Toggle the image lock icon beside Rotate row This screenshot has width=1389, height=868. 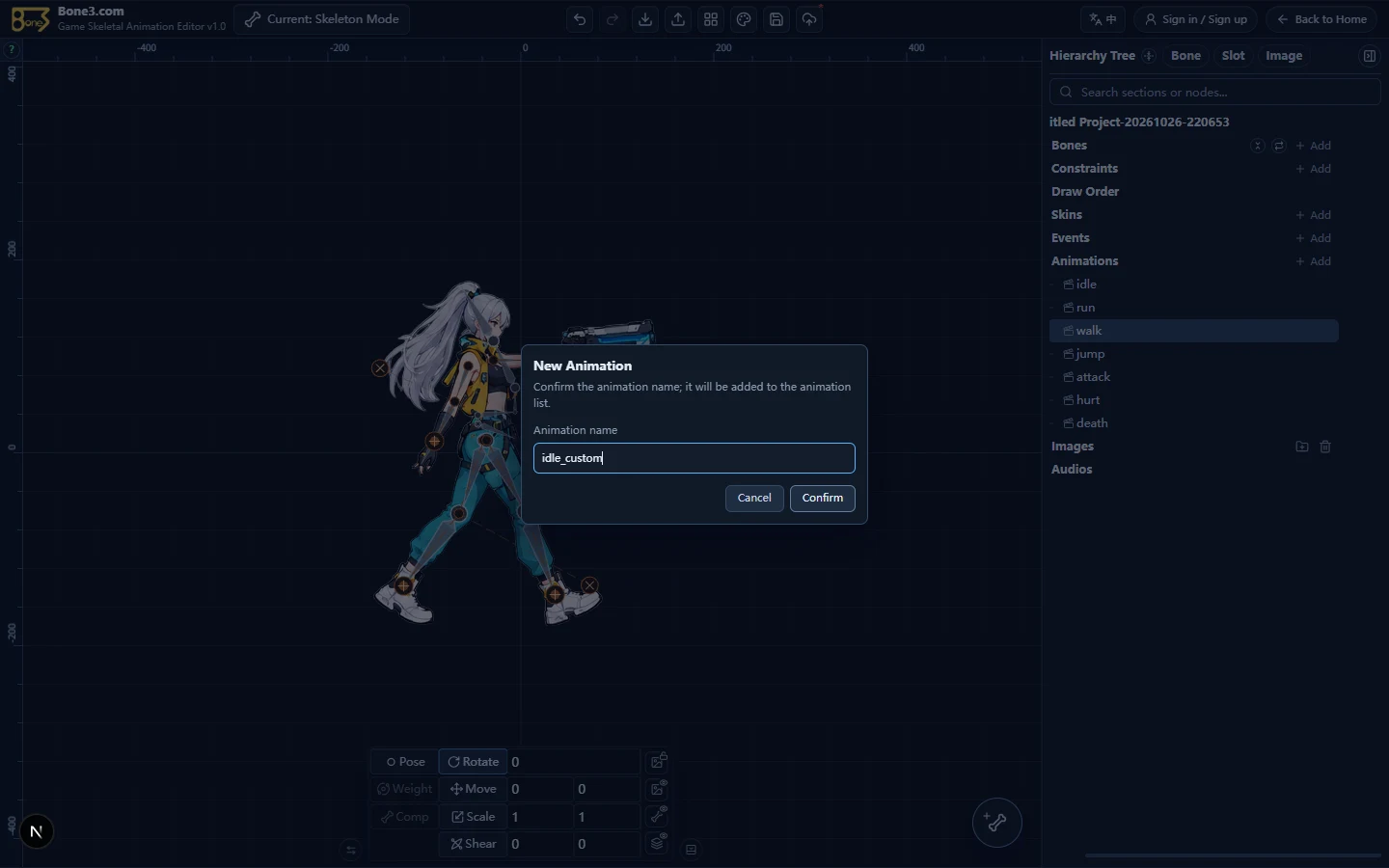click(x=658, y=762)
